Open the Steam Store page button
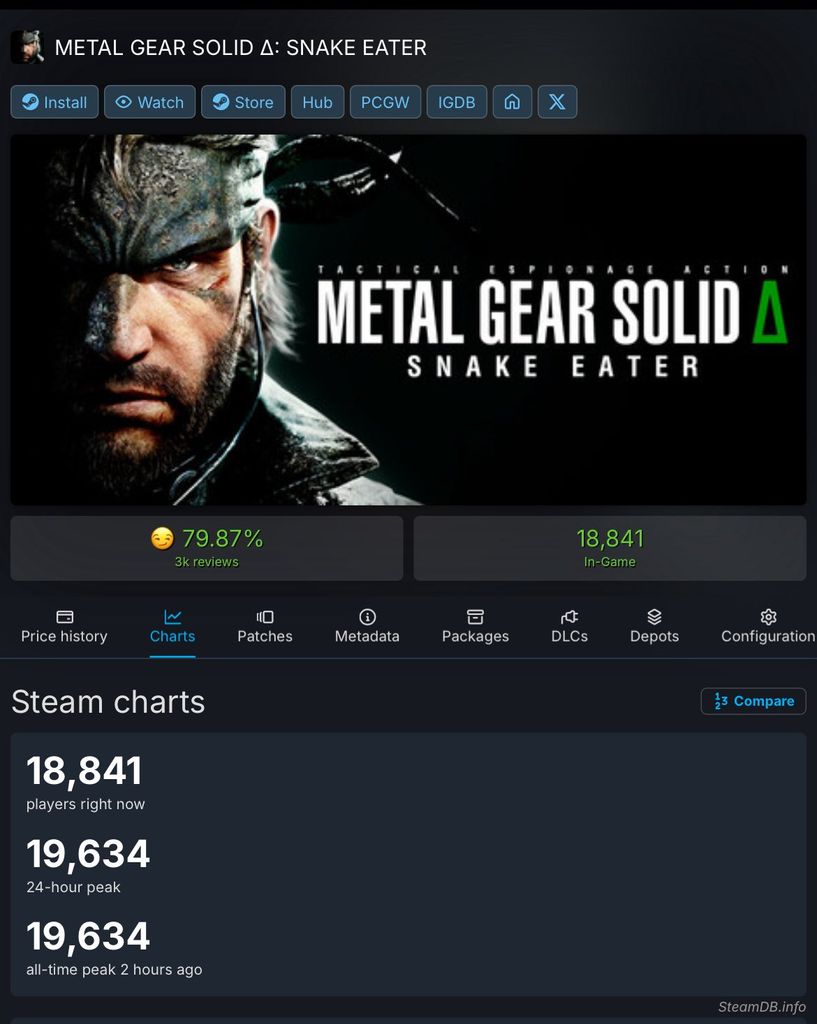 243,102
